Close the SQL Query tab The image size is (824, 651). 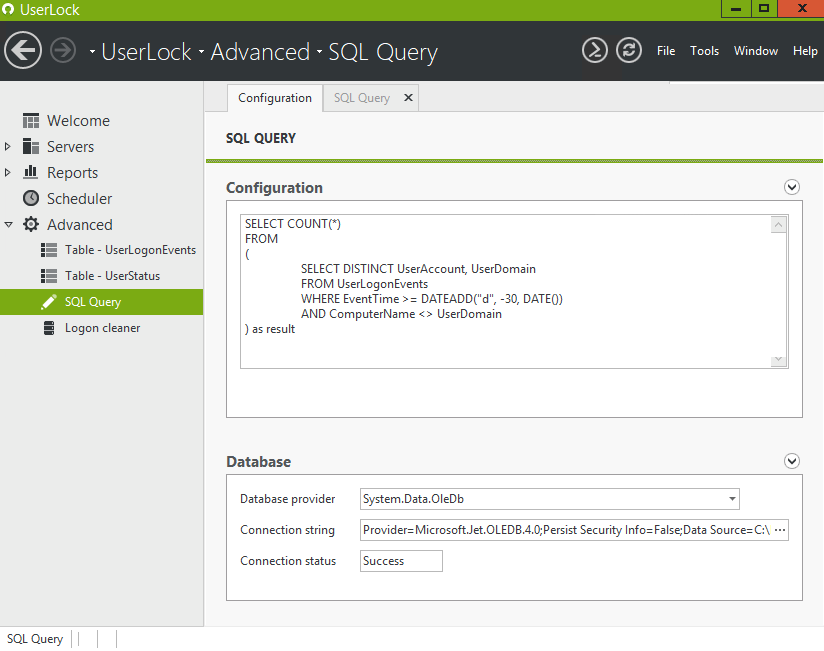tap(408, 97)
